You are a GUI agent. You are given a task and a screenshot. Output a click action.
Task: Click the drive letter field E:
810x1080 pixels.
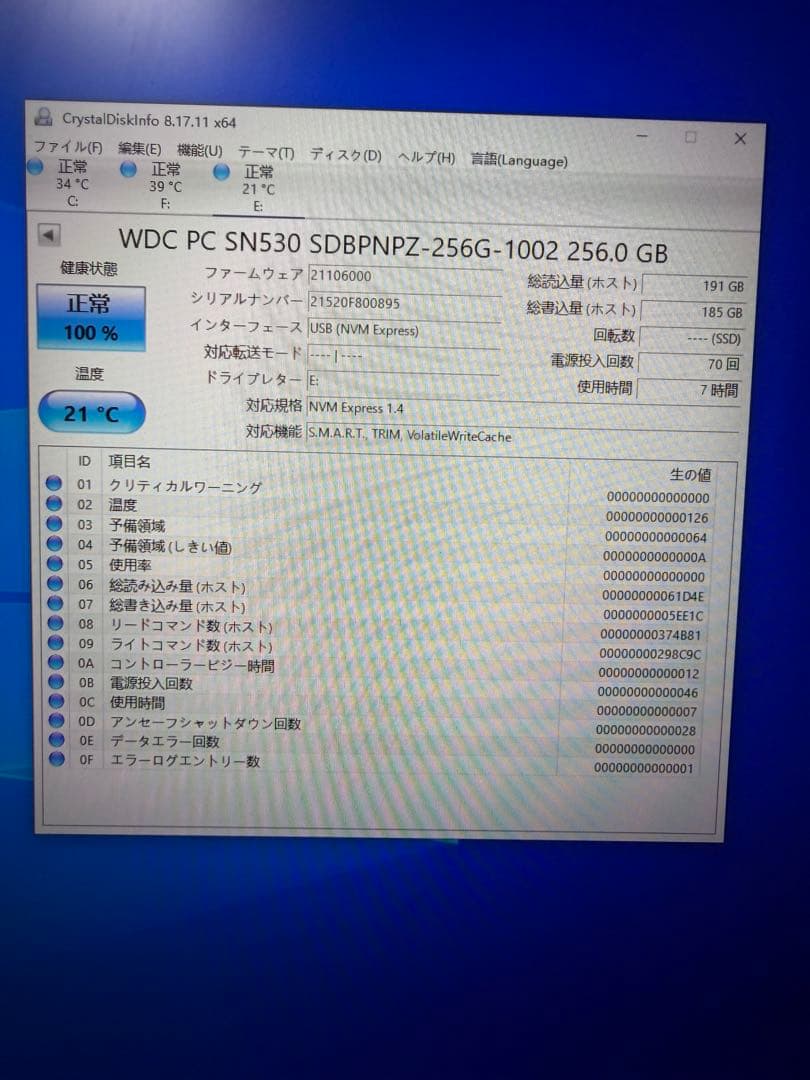coord(403,380)
